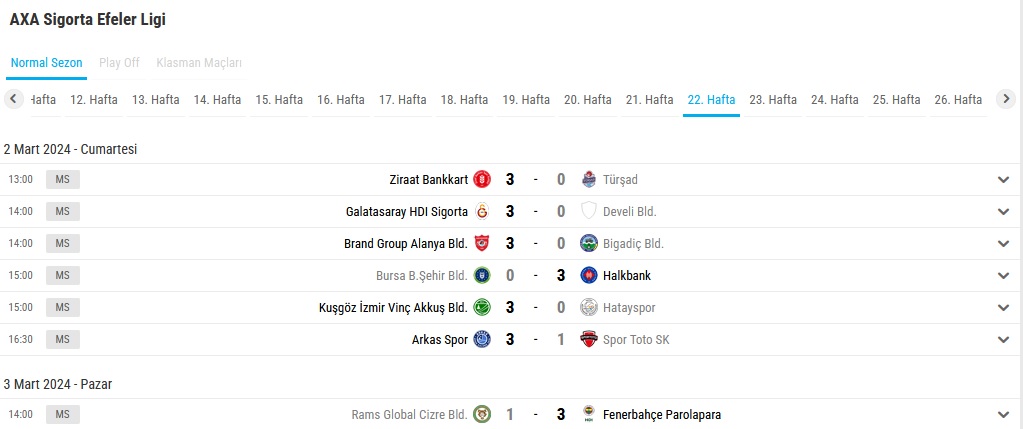The height and width of the screenshot is (429, 1023).
Task: Expand Arkas Spor vs Spor Toto match
Action: (1003, 340)
